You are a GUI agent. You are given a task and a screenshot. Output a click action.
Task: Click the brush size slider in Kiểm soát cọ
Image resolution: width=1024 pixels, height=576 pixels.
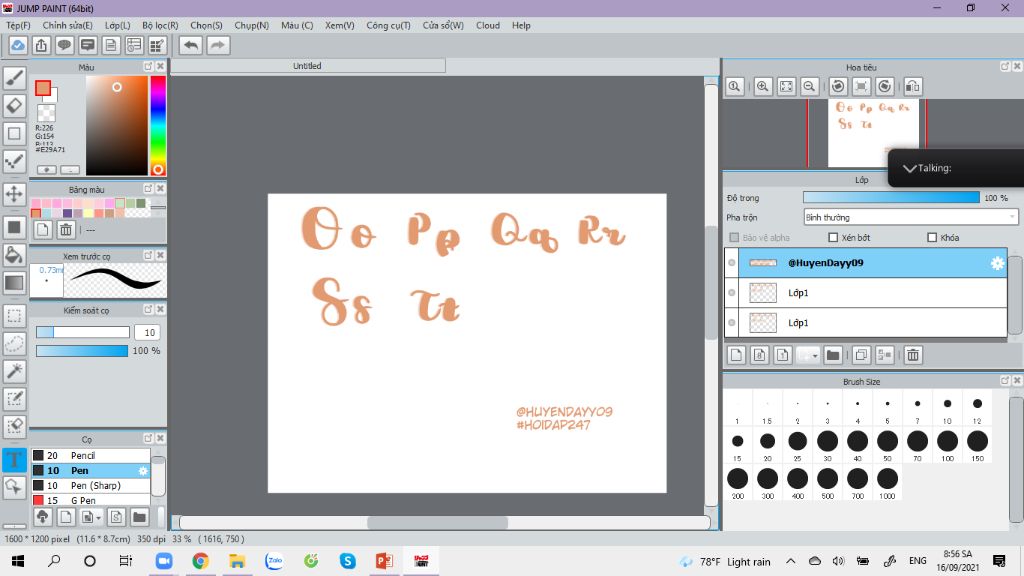point(83,332)
